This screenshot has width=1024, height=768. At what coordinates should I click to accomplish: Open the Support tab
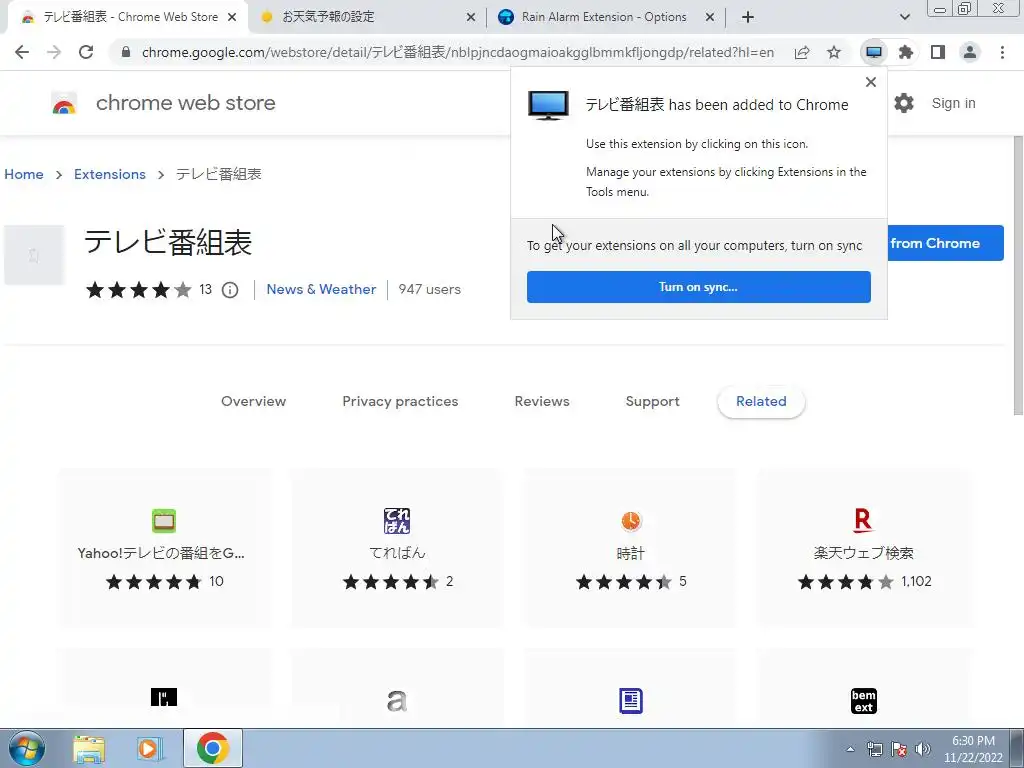(x=652, y=402)
